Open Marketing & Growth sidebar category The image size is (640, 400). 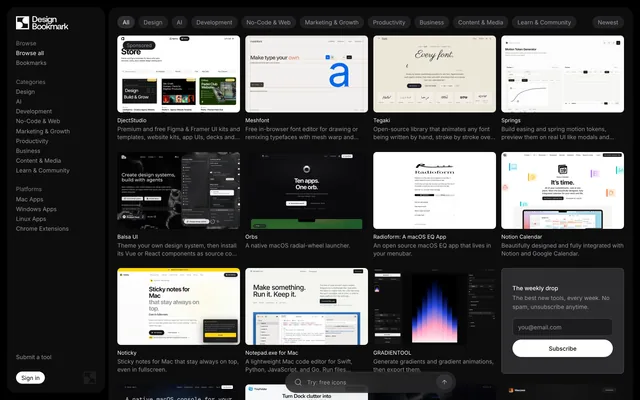(43, 131)
